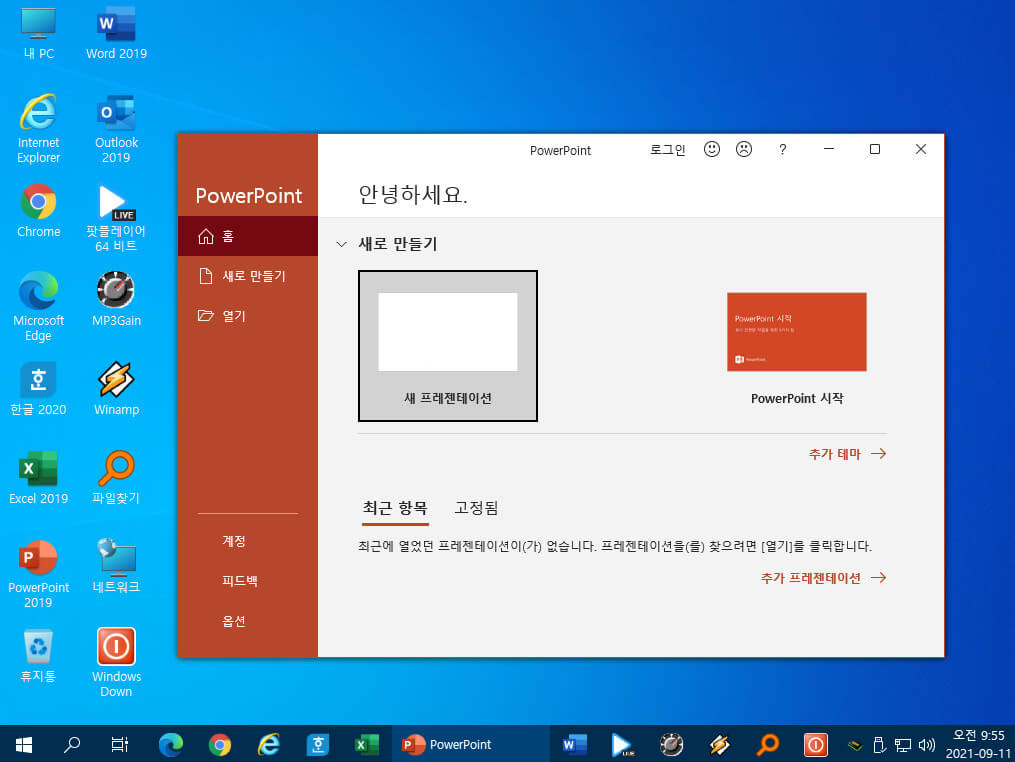Viewport: 1015px width, 762px height.
Task: Collapse the 새로 만들기 section chevron
Action: pos(342,244)
